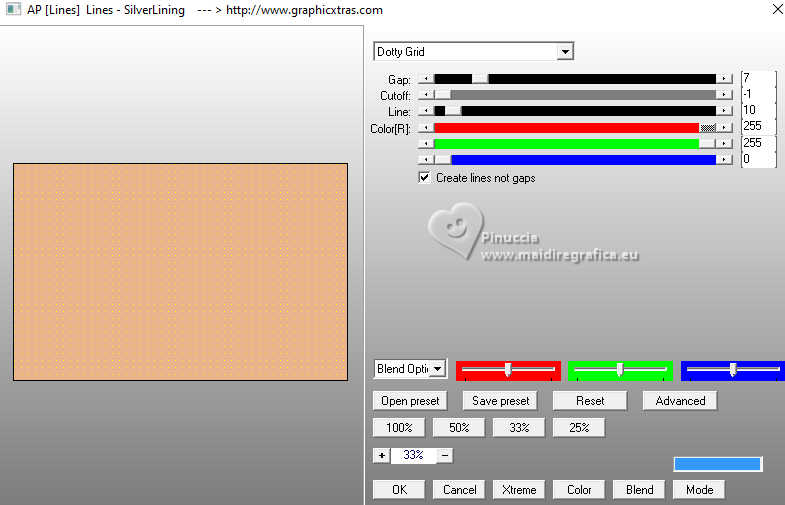Click the Cutoff slider left arrow

[x=426, y=95]
